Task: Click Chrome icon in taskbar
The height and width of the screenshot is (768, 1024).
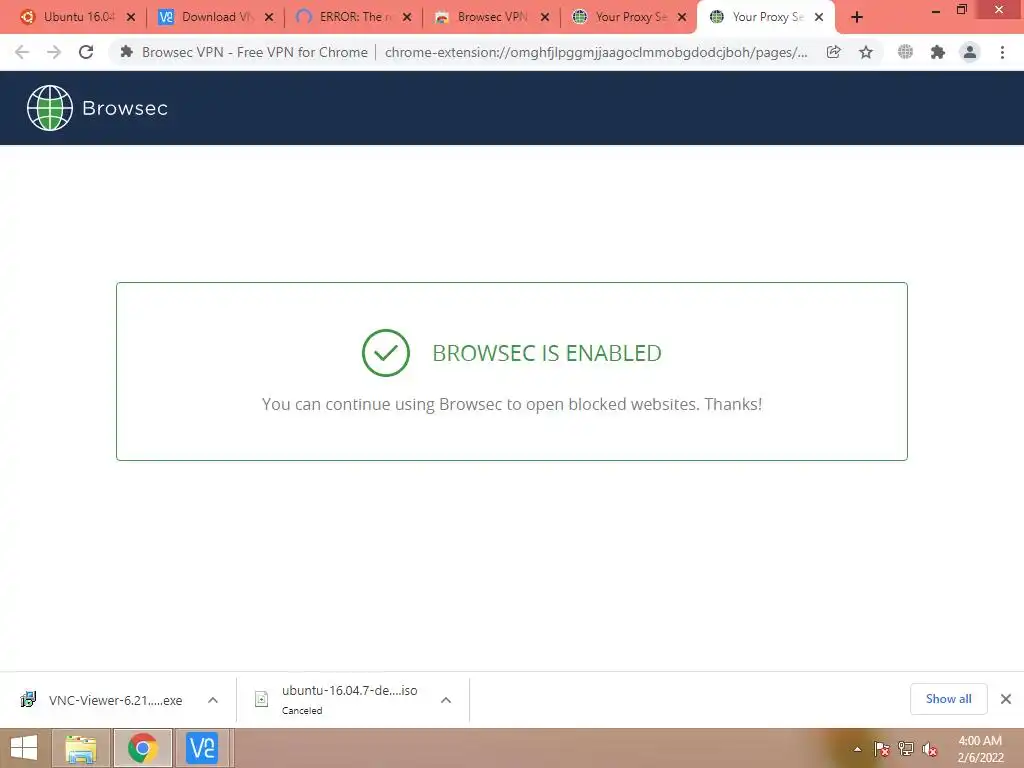Action: click(x=142, y=748)
